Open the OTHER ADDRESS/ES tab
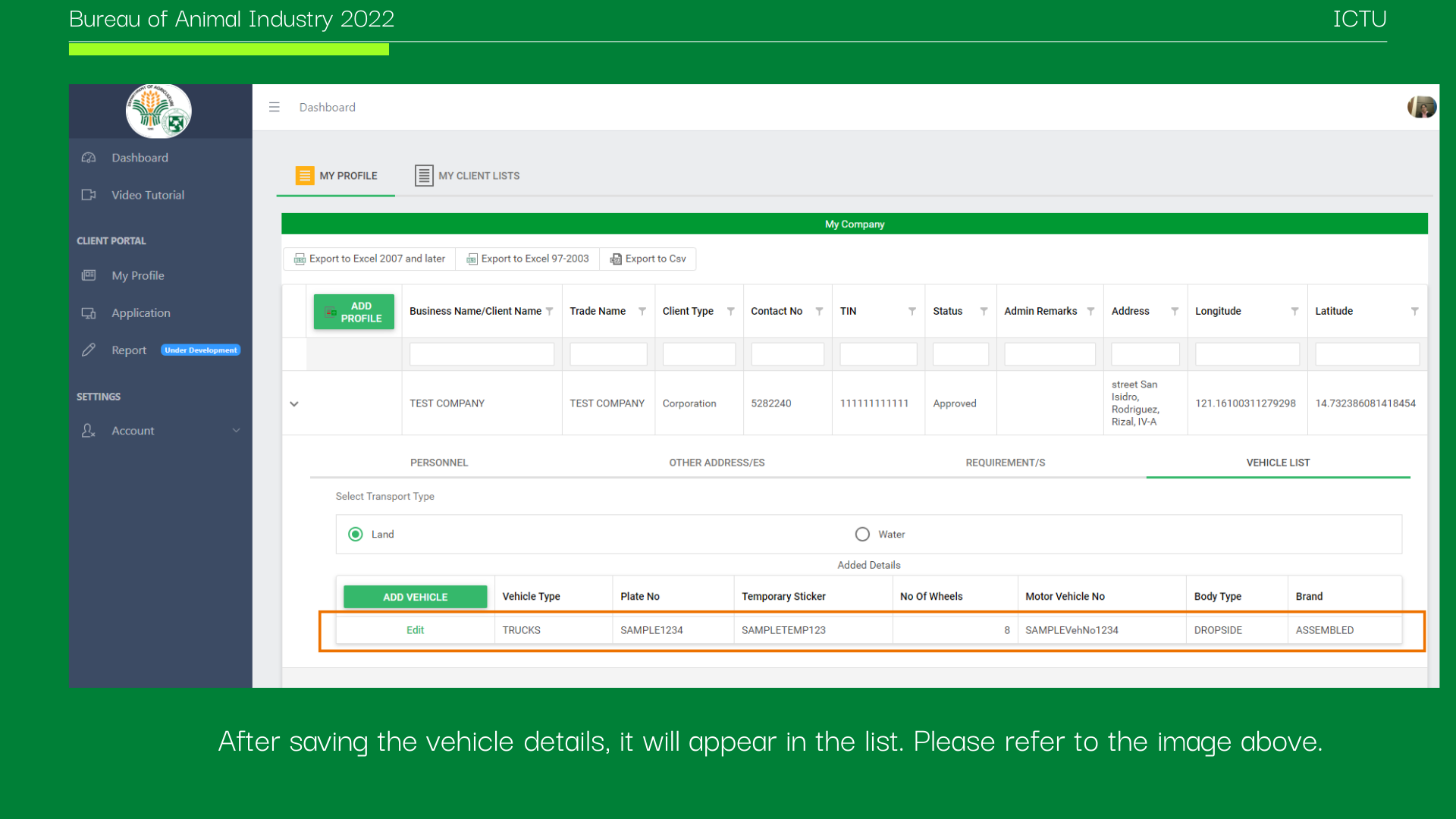 point(717,463)
